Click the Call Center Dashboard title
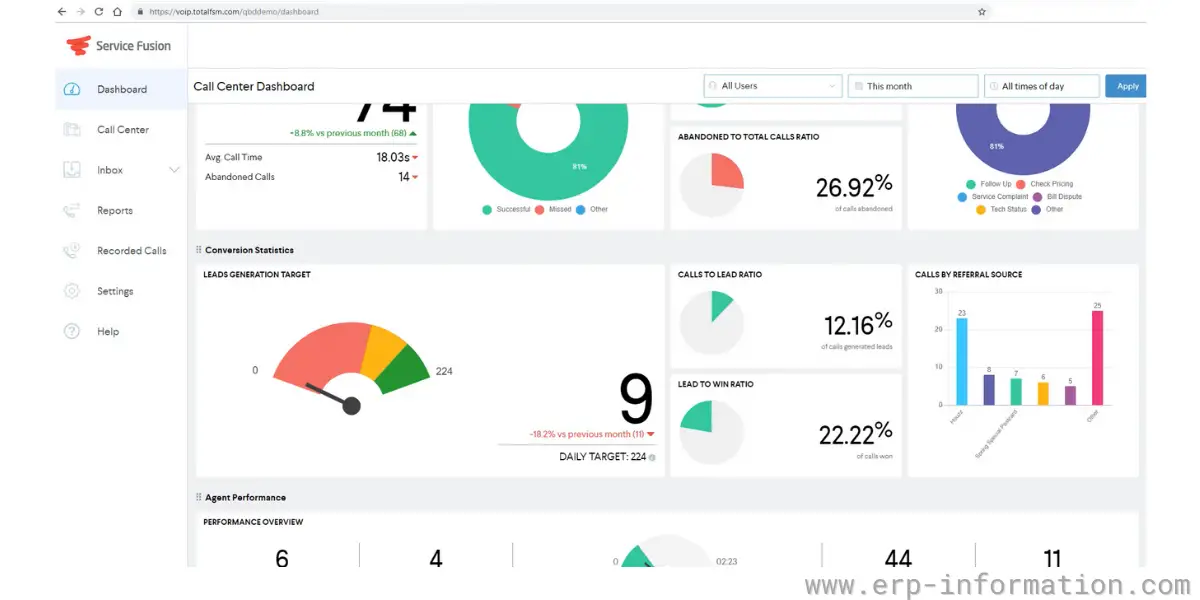This screenshot has width=1200, height=600. pyautogui.click(x=254, y=86)
